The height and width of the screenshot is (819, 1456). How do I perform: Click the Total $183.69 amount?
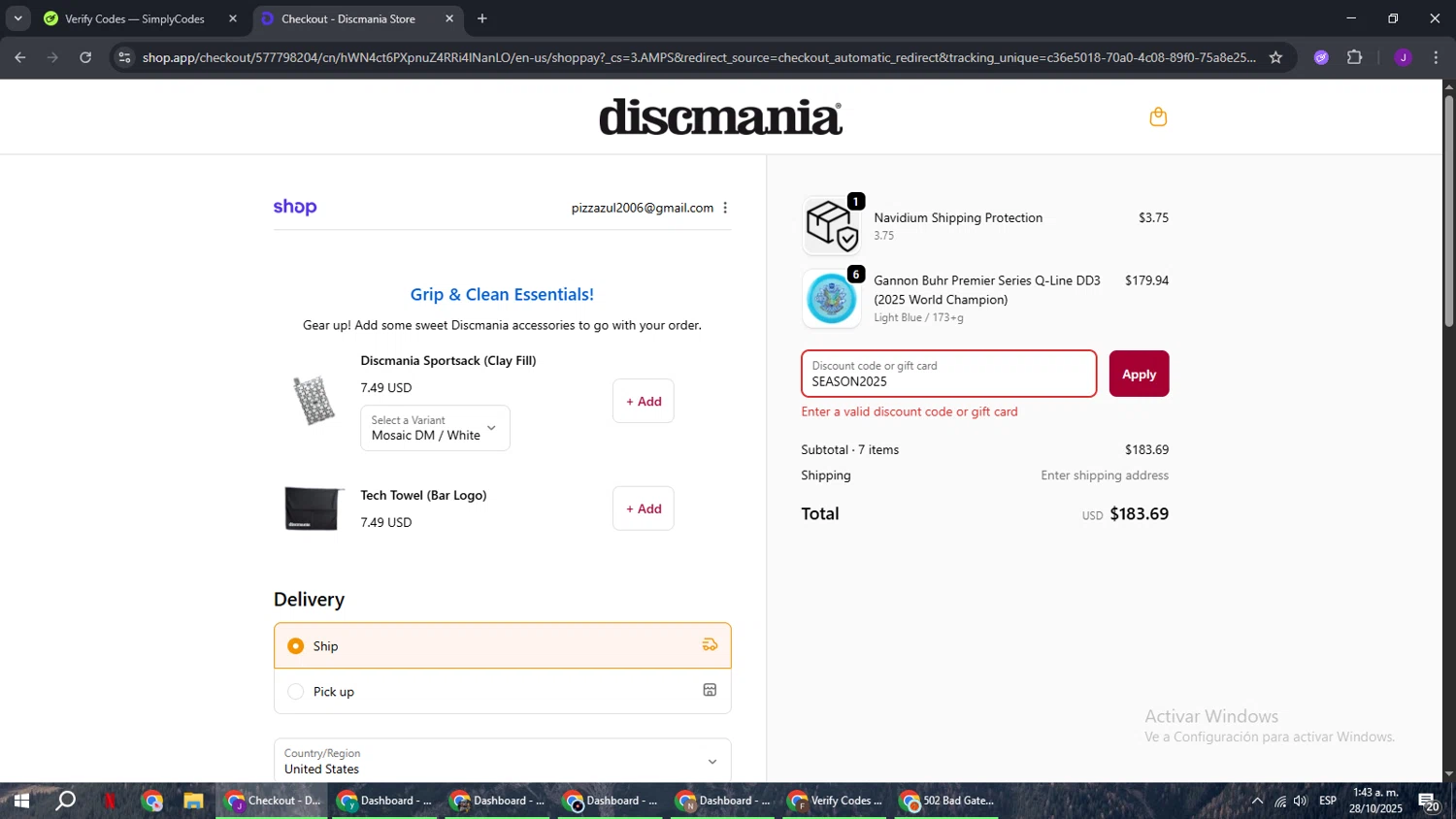click(x=1139, y=513)
